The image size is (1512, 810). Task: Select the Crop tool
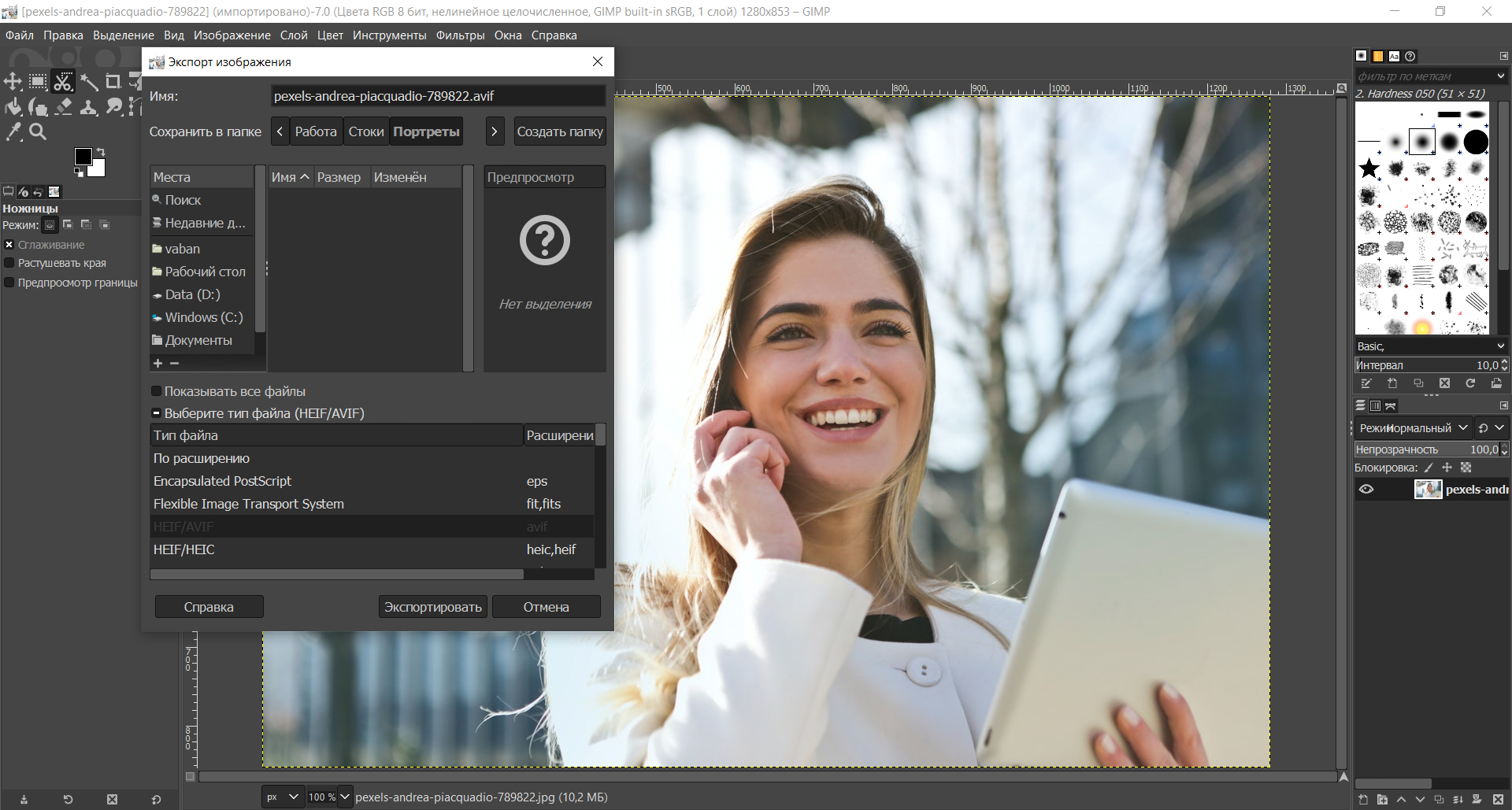coord(113,82)
